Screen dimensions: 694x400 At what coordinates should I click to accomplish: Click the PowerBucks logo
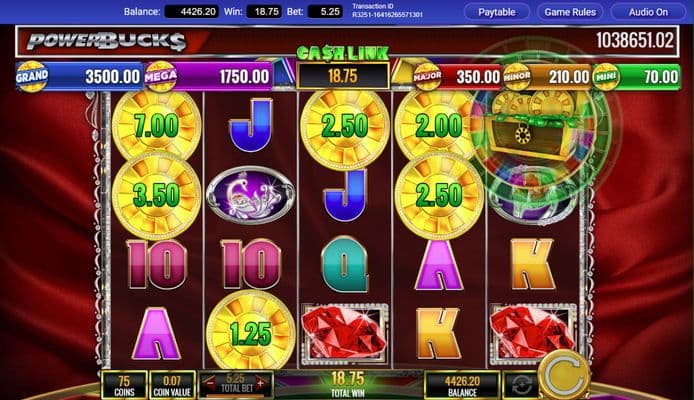[x=106, y=42]
